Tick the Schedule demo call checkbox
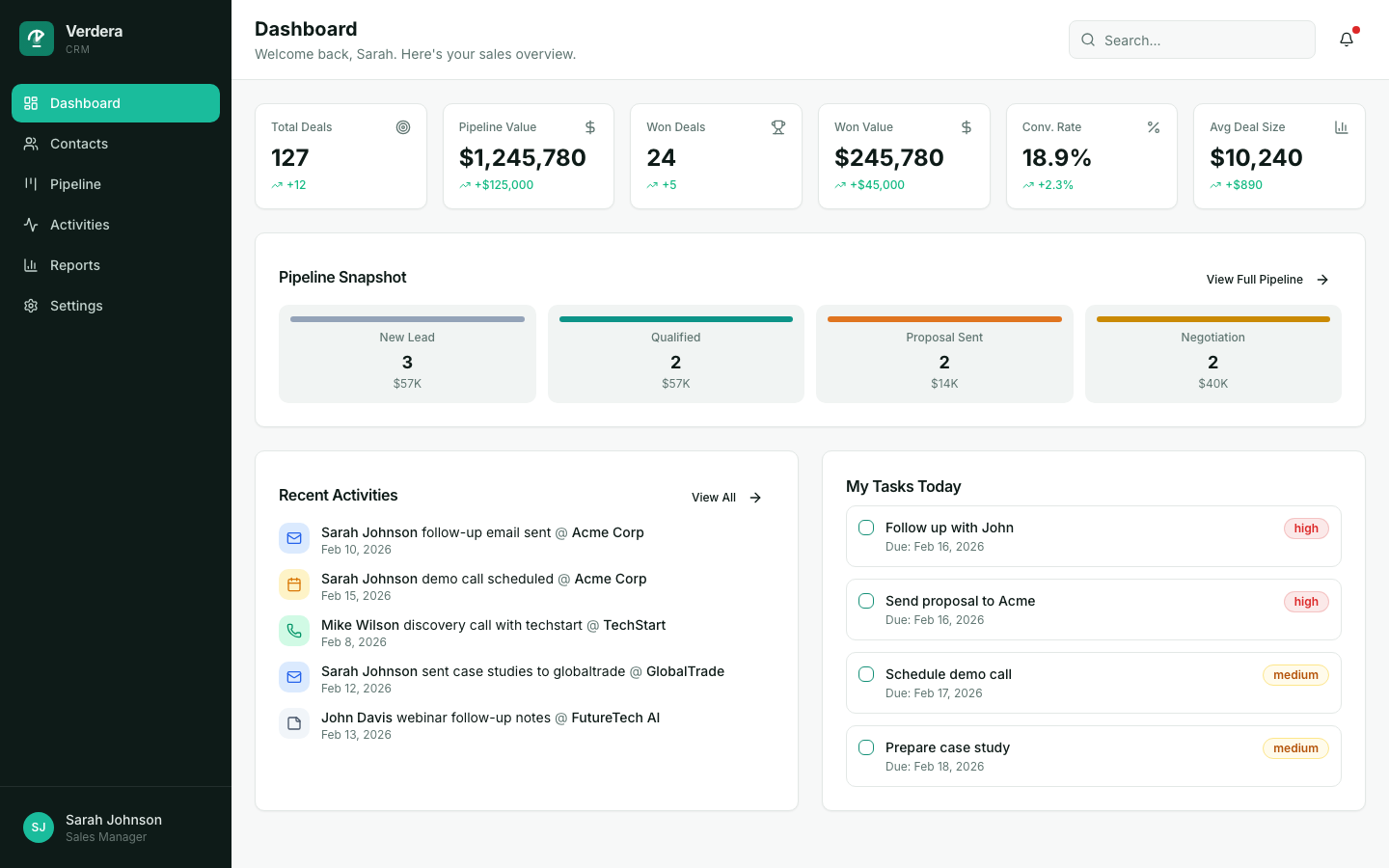This screenshot has width=1389, height=868. tap(866, 674)
